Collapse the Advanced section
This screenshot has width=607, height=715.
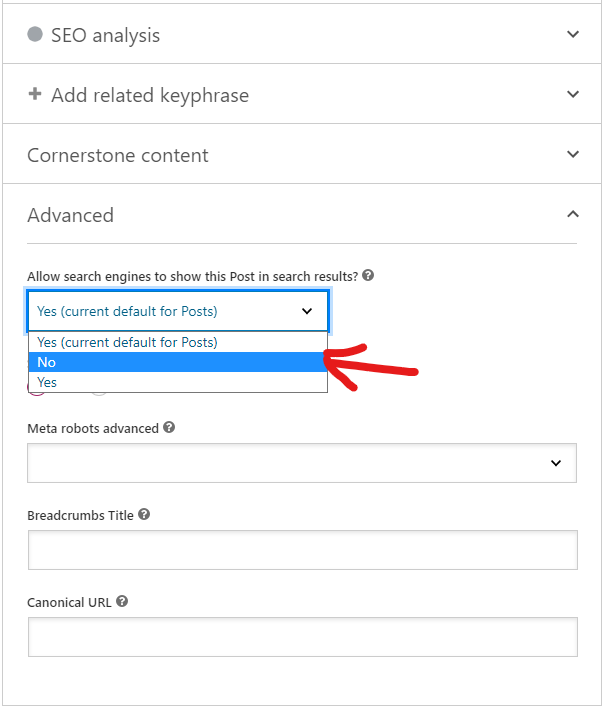coord(573,214)
